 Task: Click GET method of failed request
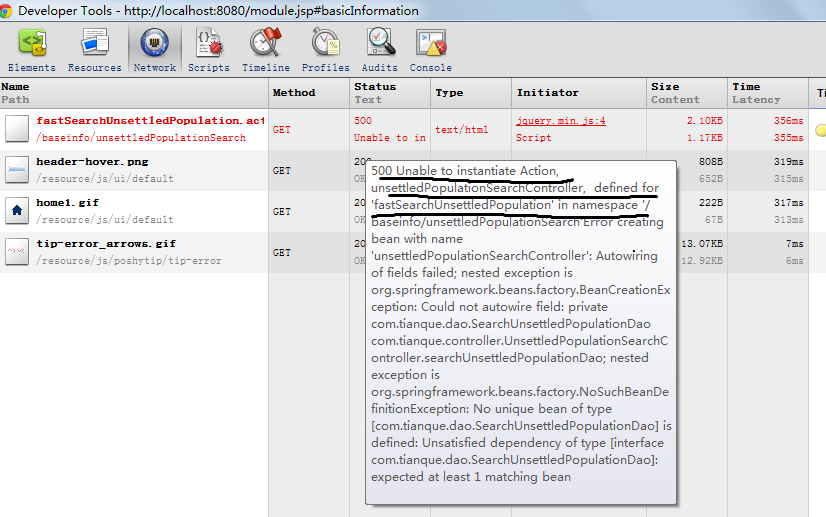click(x=282, y=130)
